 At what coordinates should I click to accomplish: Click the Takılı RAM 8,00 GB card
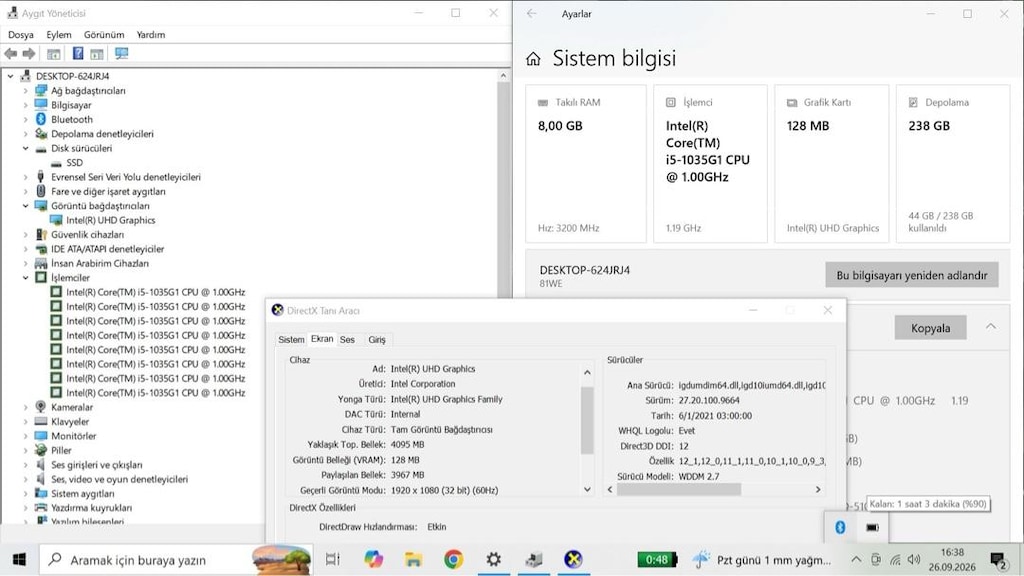586,164
